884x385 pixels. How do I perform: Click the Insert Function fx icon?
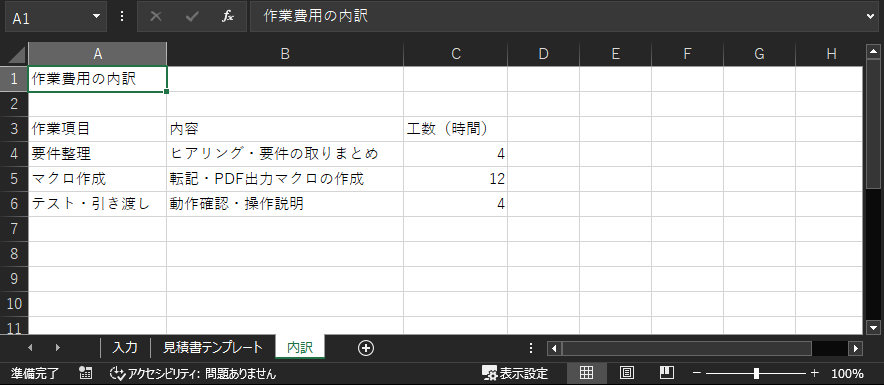(228, 17)
